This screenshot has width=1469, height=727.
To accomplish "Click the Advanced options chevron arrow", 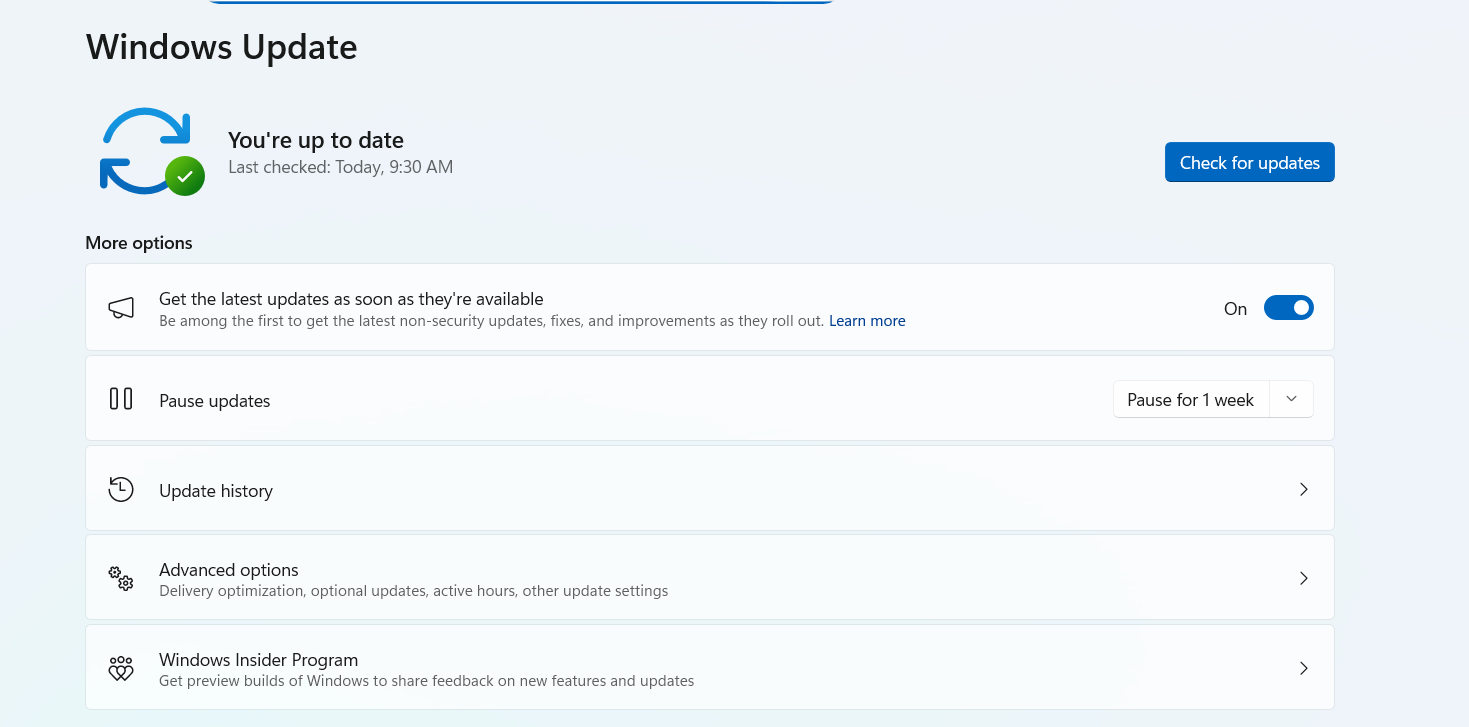I will (x=1303, y=578).
